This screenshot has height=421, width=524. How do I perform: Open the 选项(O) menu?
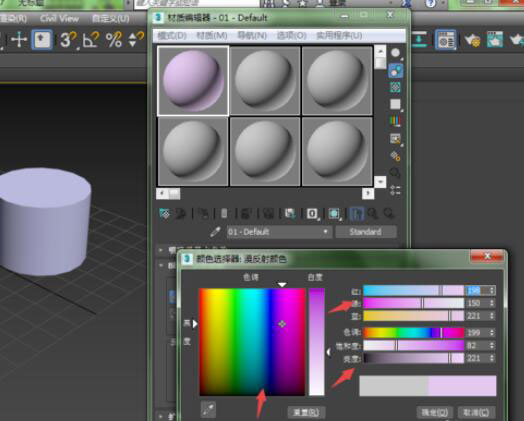291,35
